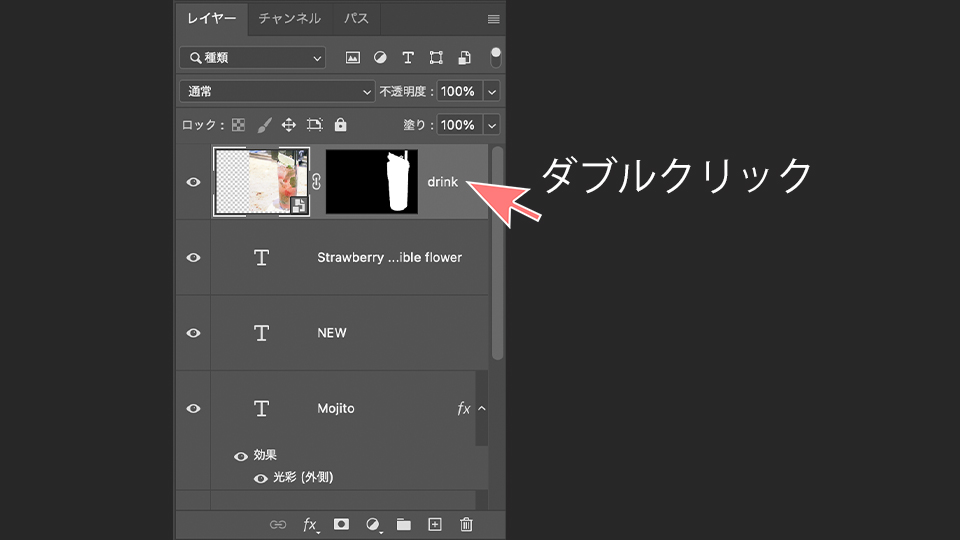The height and width of the screenshot is (540, 960).
Task: Lock layer position icon
Action: click(288, 125)
